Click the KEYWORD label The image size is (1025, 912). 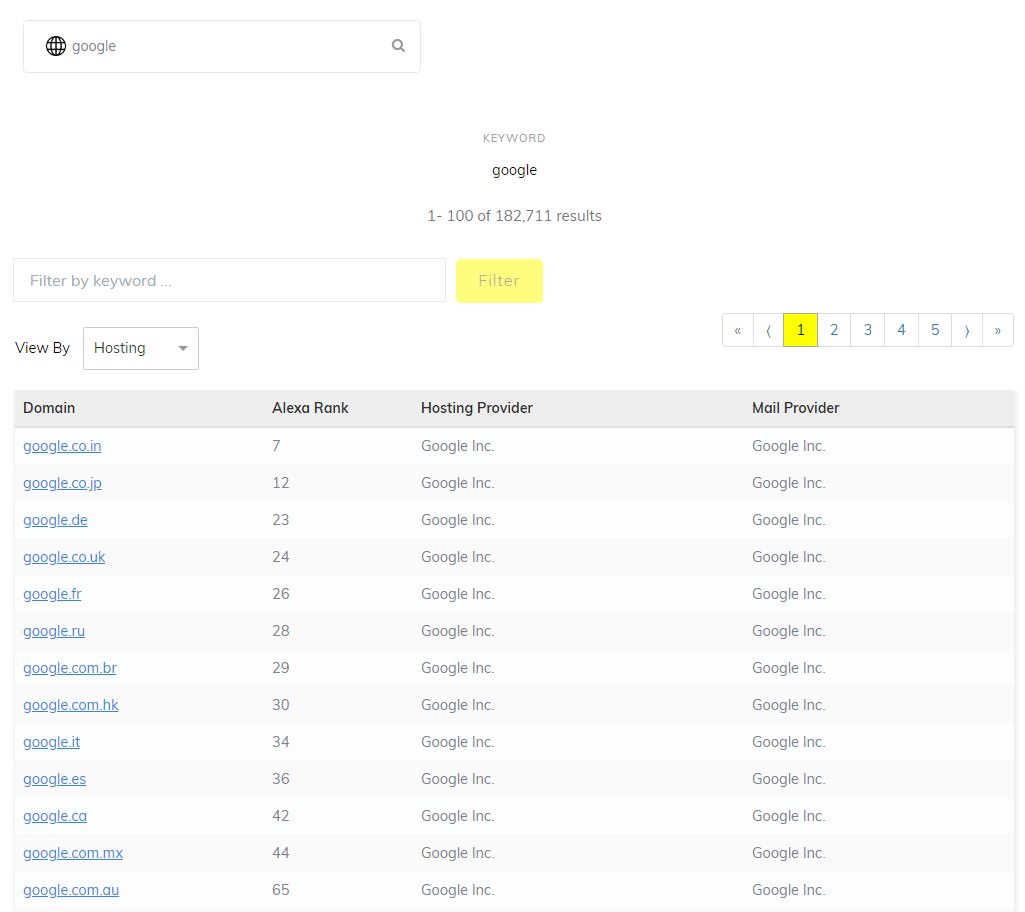tap(514, 138)
